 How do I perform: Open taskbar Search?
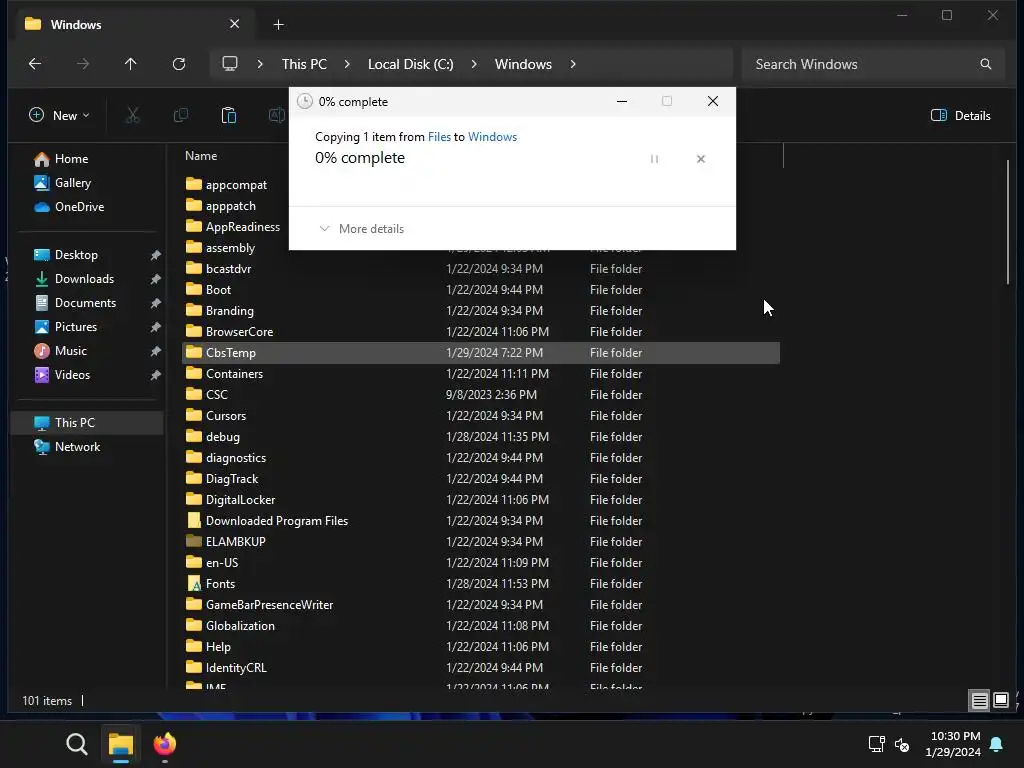pos(76,744)
